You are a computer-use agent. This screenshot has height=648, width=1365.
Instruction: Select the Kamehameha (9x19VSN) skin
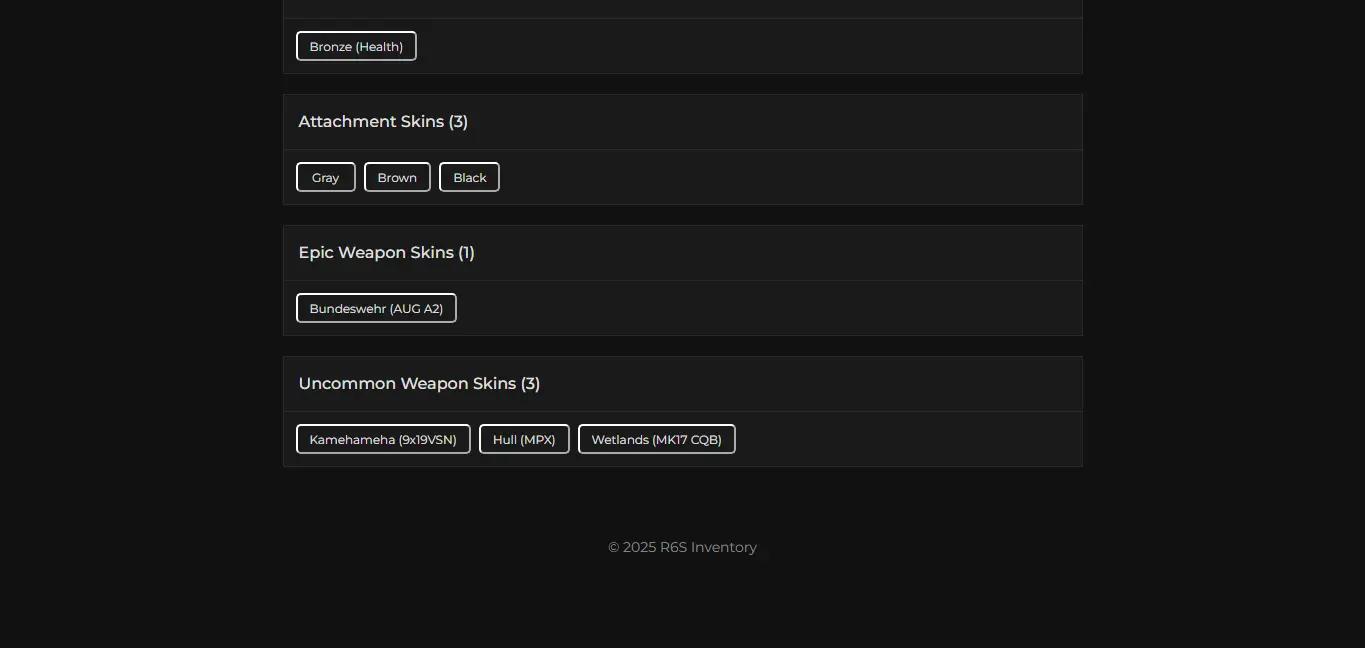point(383,439)
